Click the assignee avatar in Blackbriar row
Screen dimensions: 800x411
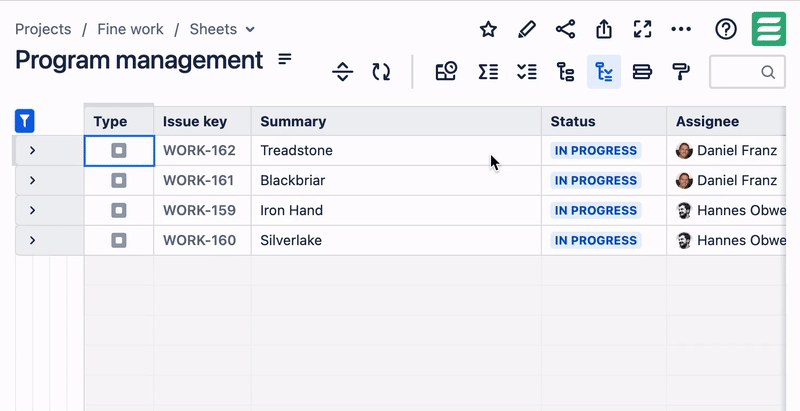(x=684, y=180)
